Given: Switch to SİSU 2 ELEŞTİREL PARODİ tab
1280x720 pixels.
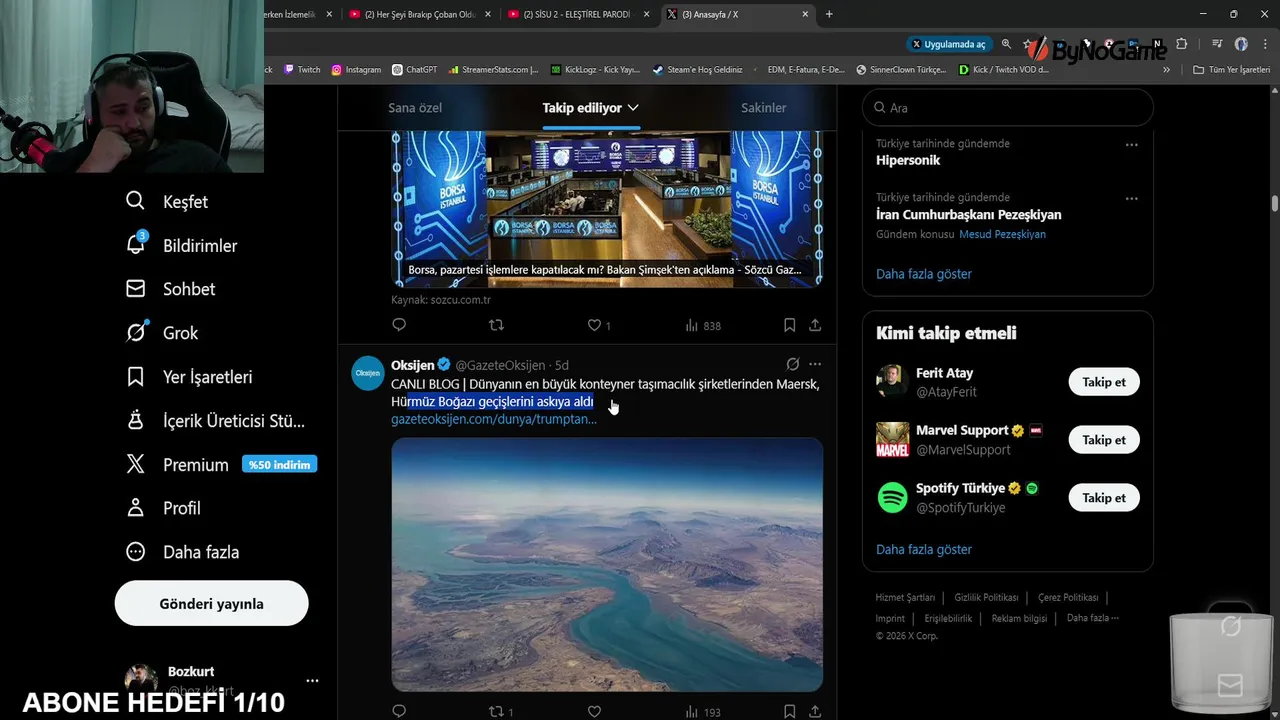Looking at the screenshot, I should point(577,14).
